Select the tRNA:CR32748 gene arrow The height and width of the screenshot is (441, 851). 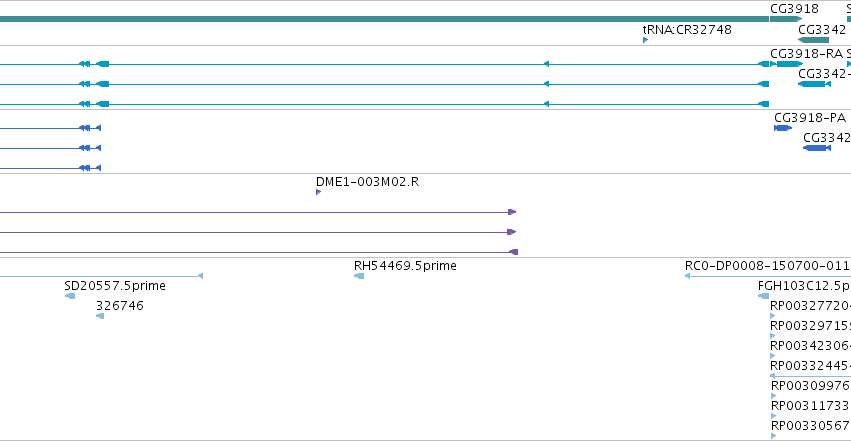point(645,40)
